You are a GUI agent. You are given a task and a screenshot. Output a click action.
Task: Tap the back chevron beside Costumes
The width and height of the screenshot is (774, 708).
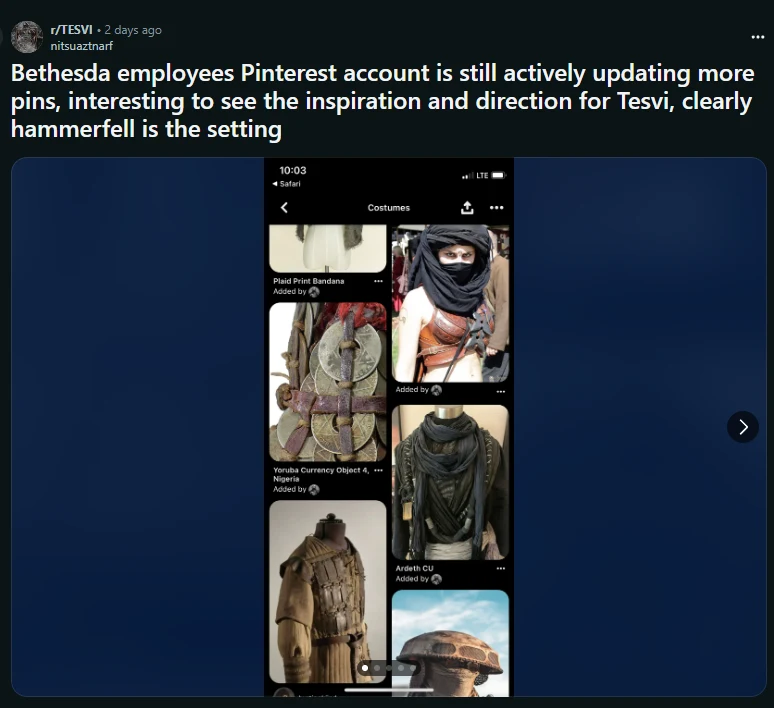(x=284, y=208)
